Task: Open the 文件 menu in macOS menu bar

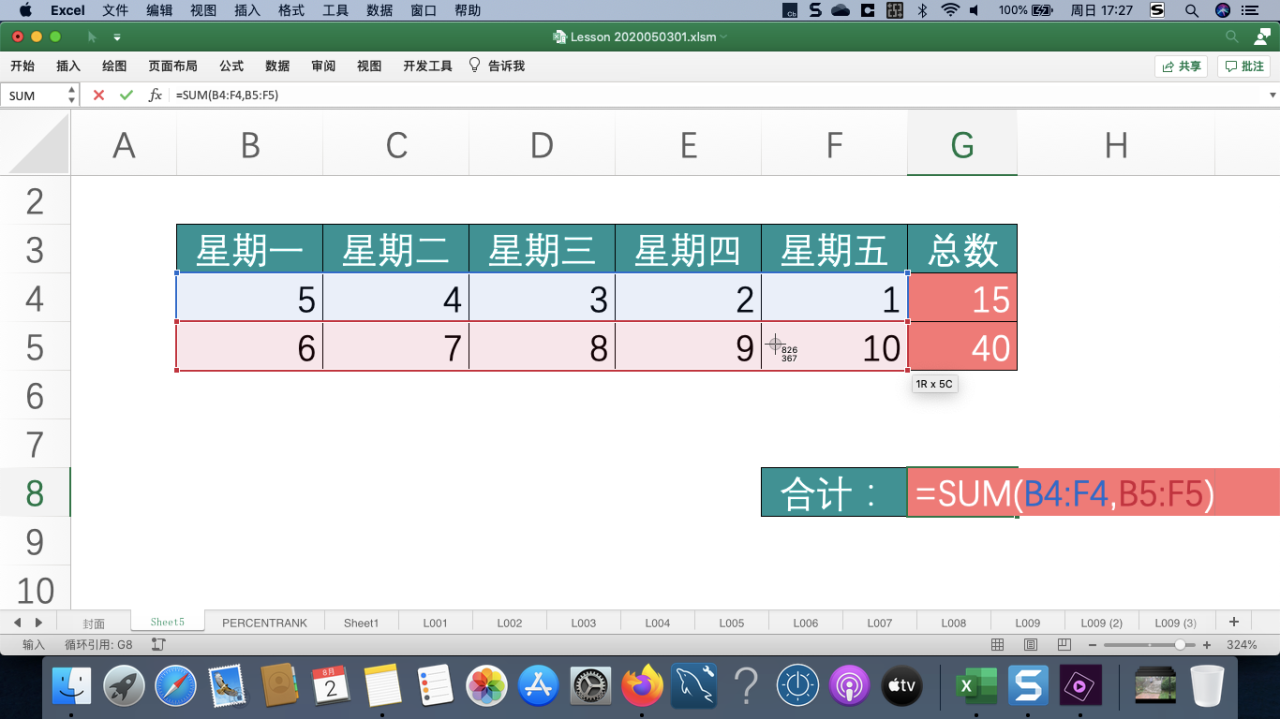Action: 115,10
